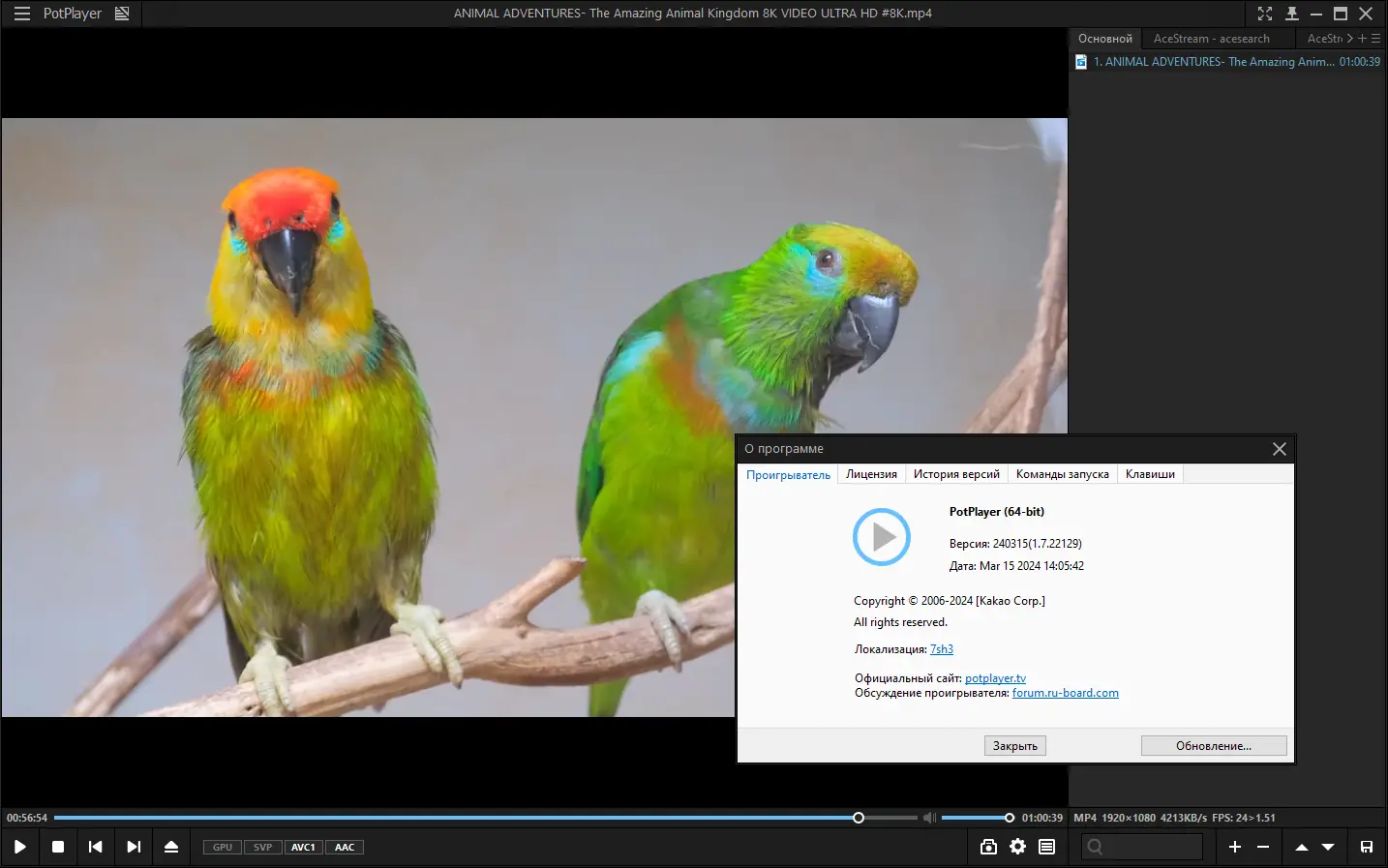This screenshot has height=868, width=1388.
Task: Skip to the next playlist item
Action: (134, 847)
